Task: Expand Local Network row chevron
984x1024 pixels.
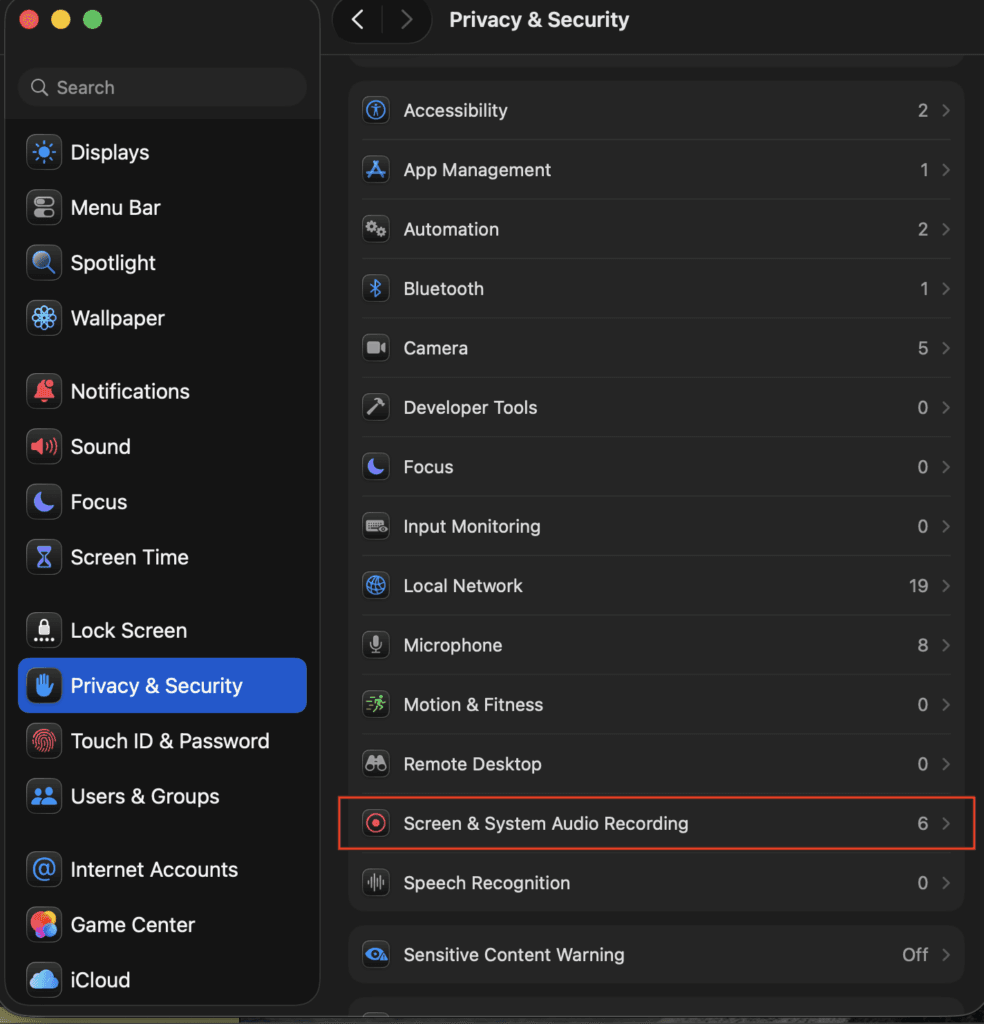Action: (945, 586)
